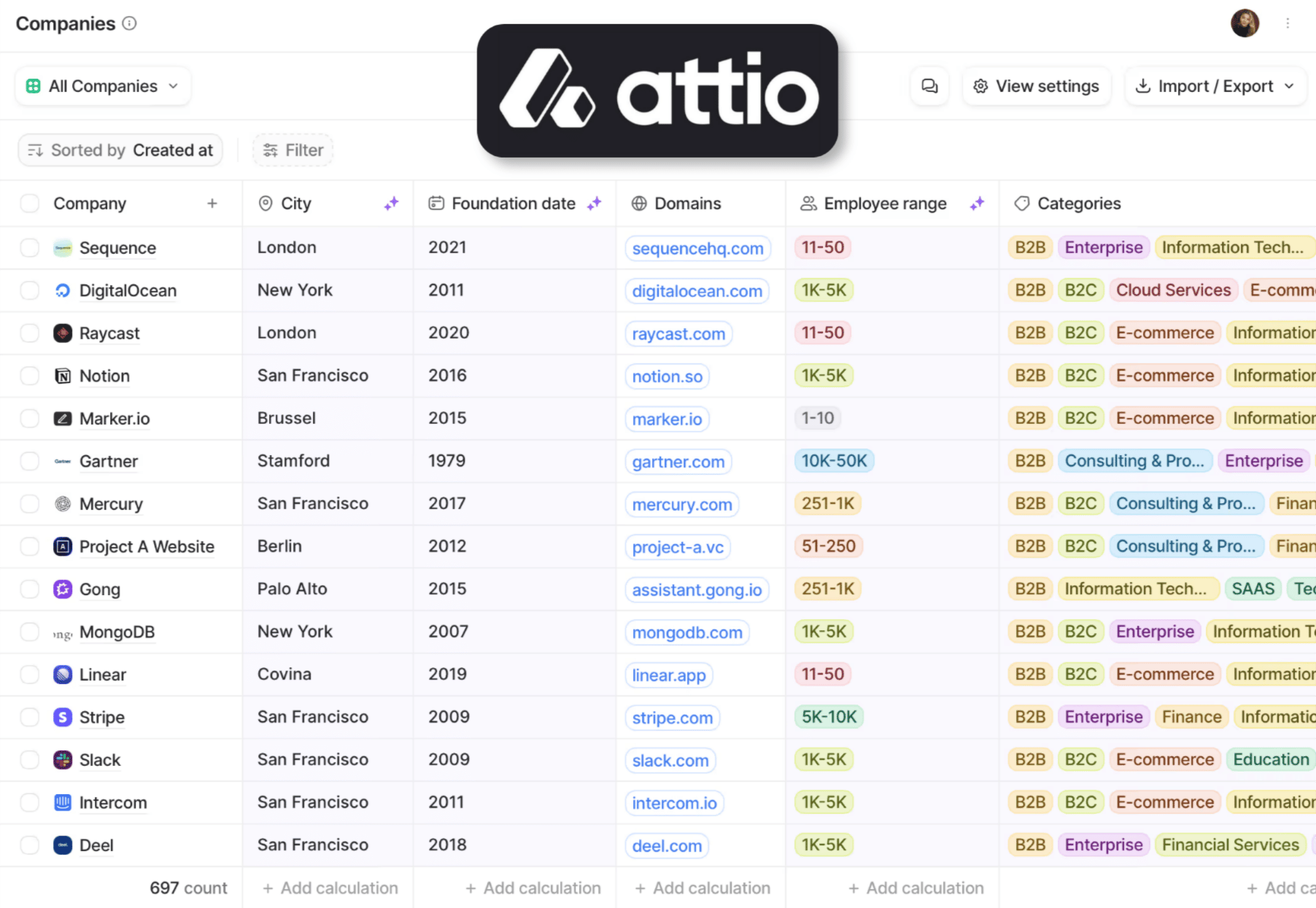The height and width of the screenshot is (908, 1316).
Task: Toggle the select-all checkbox in header
Action: (x=29, y=203)
